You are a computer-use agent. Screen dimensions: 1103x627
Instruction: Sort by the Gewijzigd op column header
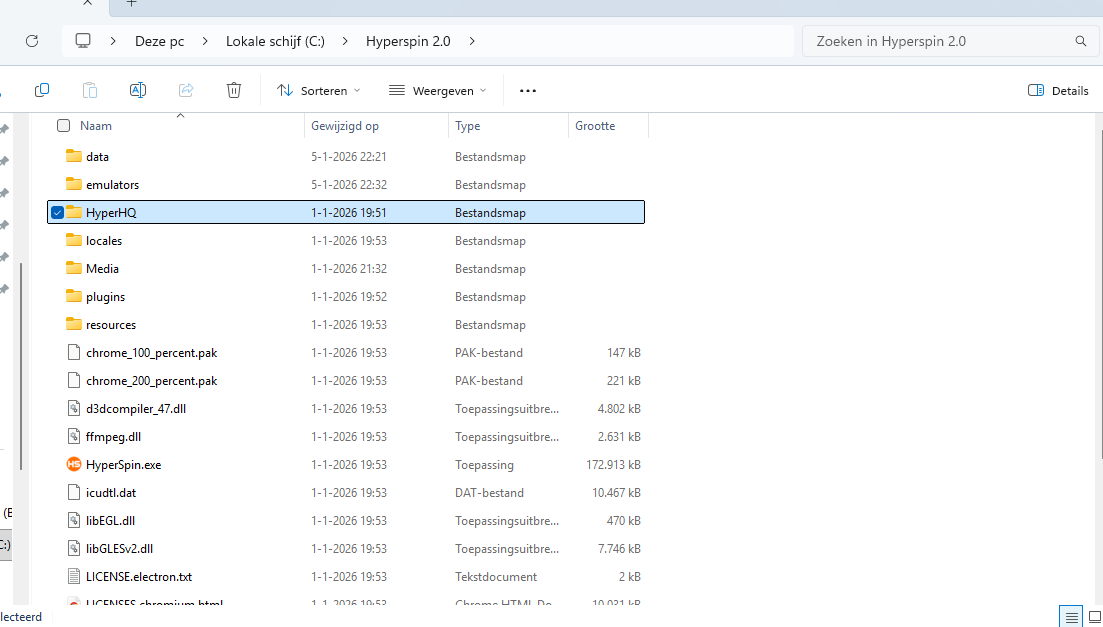tap(345, 126)
